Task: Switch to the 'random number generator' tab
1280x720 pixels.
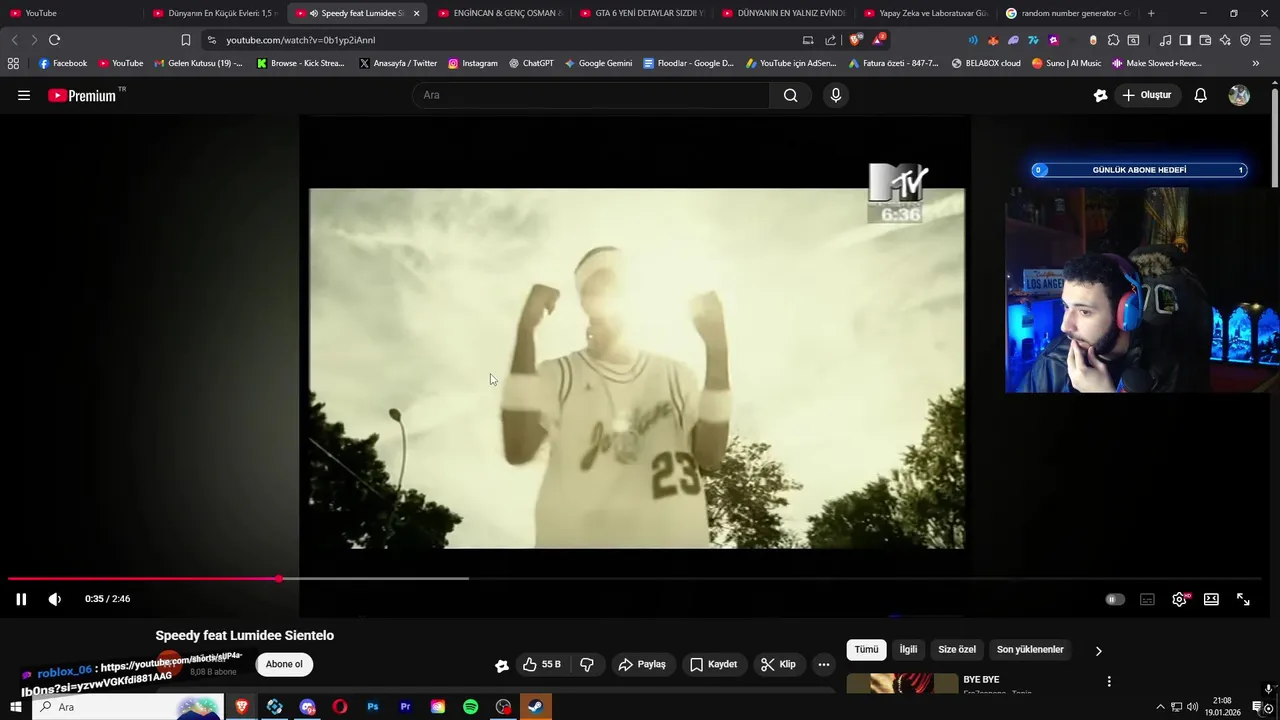Action: (x=1068, y=13)
